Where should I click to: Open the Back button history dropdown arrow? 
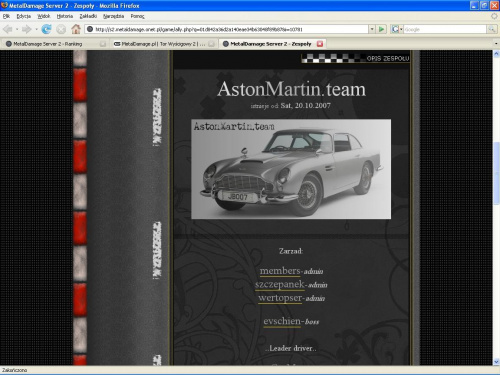pos(17,29)
